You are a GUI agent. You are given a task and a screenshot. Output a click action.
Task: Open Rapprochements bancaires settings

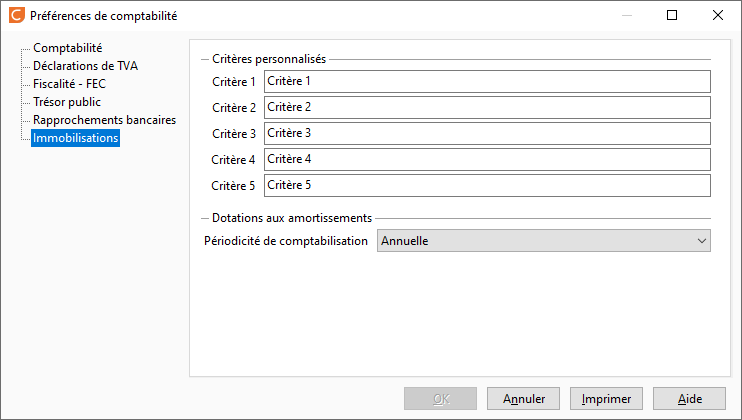[x=104, y=120]
